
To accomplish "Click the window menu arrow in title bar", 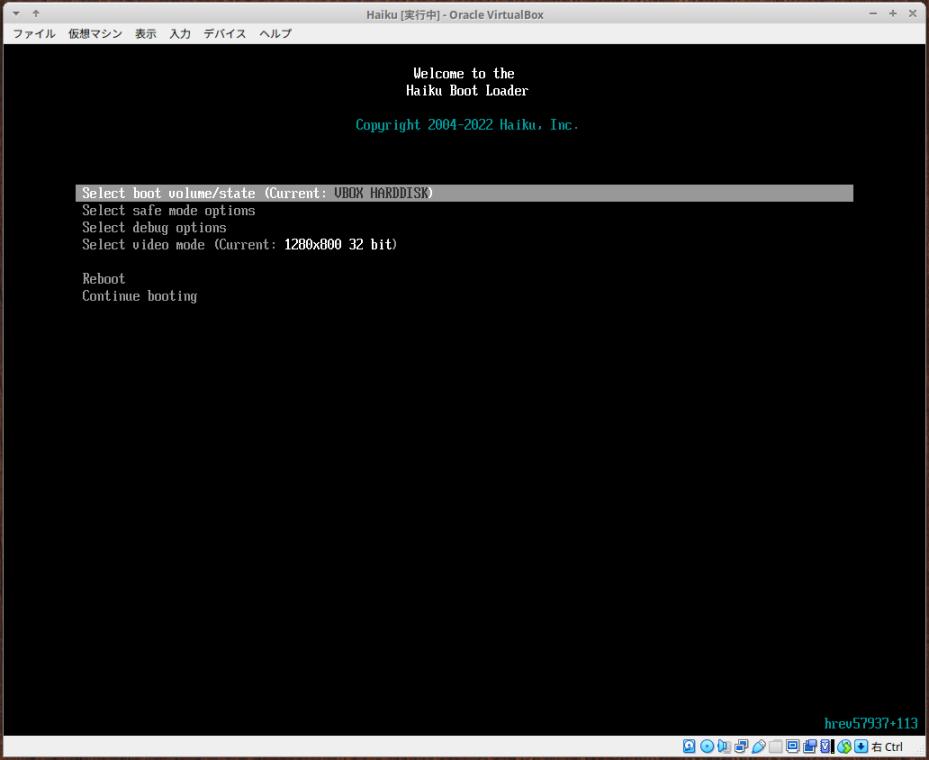I will pyautogui.click(x=17, y=13).
